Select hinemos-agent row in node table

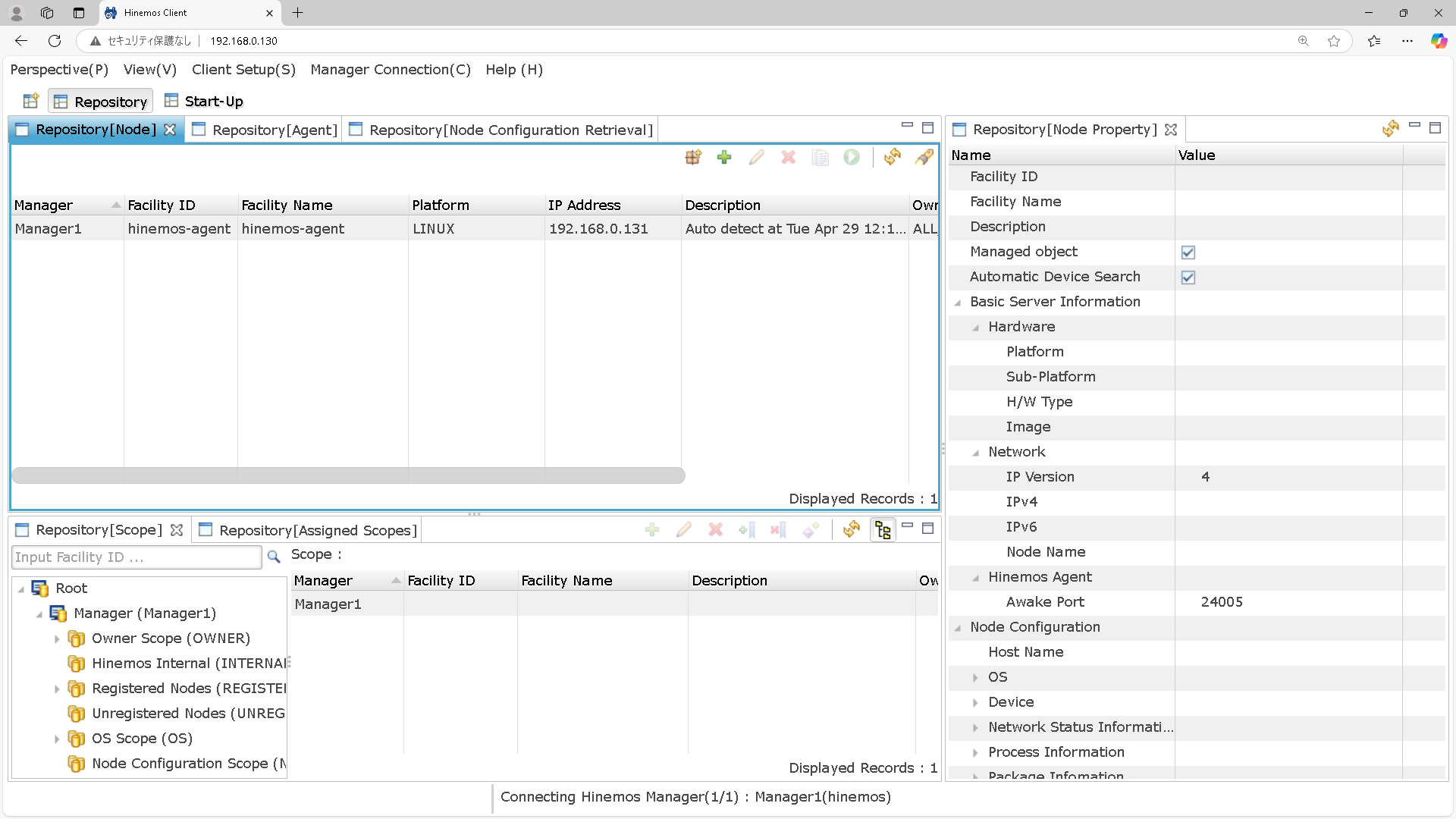coord(293,228)
